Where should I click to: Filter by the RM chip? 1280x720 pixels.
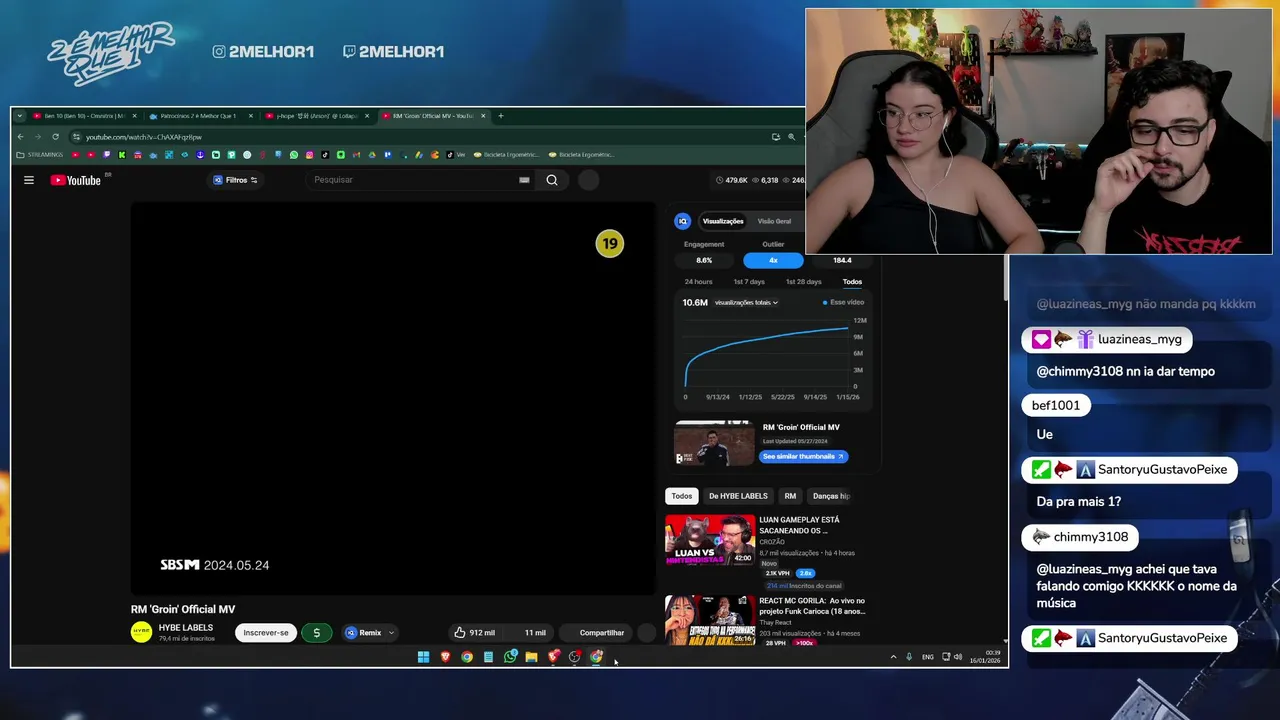(790, 496)
